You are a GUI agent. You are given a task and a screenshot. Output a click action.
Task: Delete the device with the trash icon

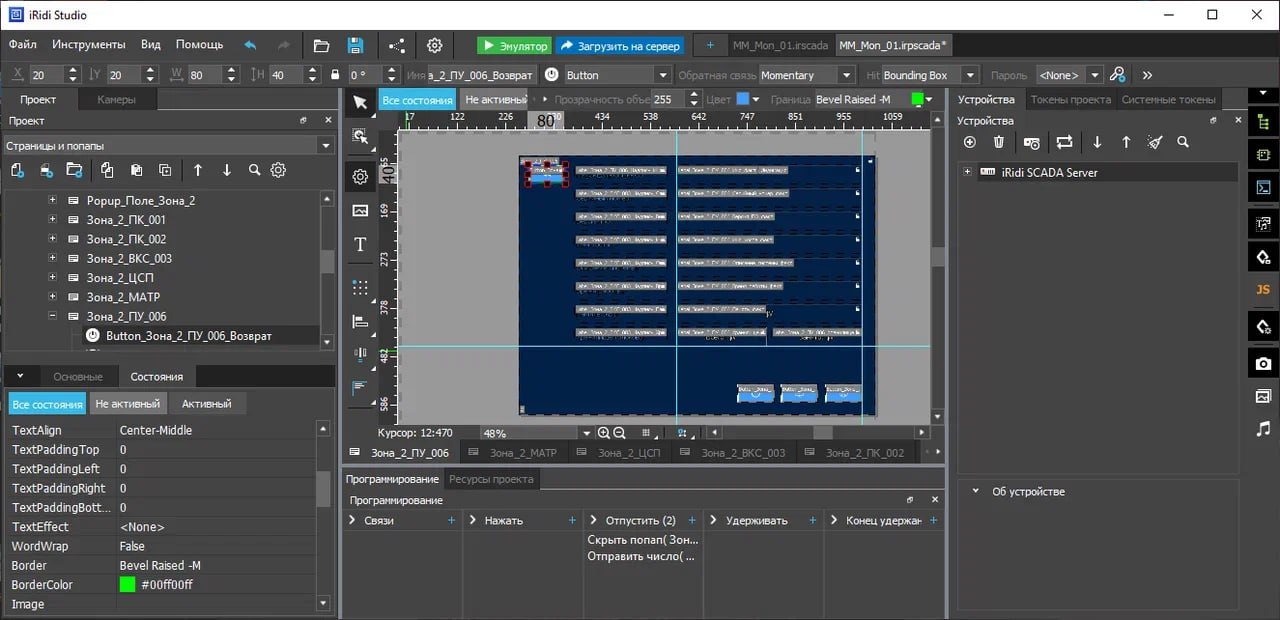tap(998, 142)
